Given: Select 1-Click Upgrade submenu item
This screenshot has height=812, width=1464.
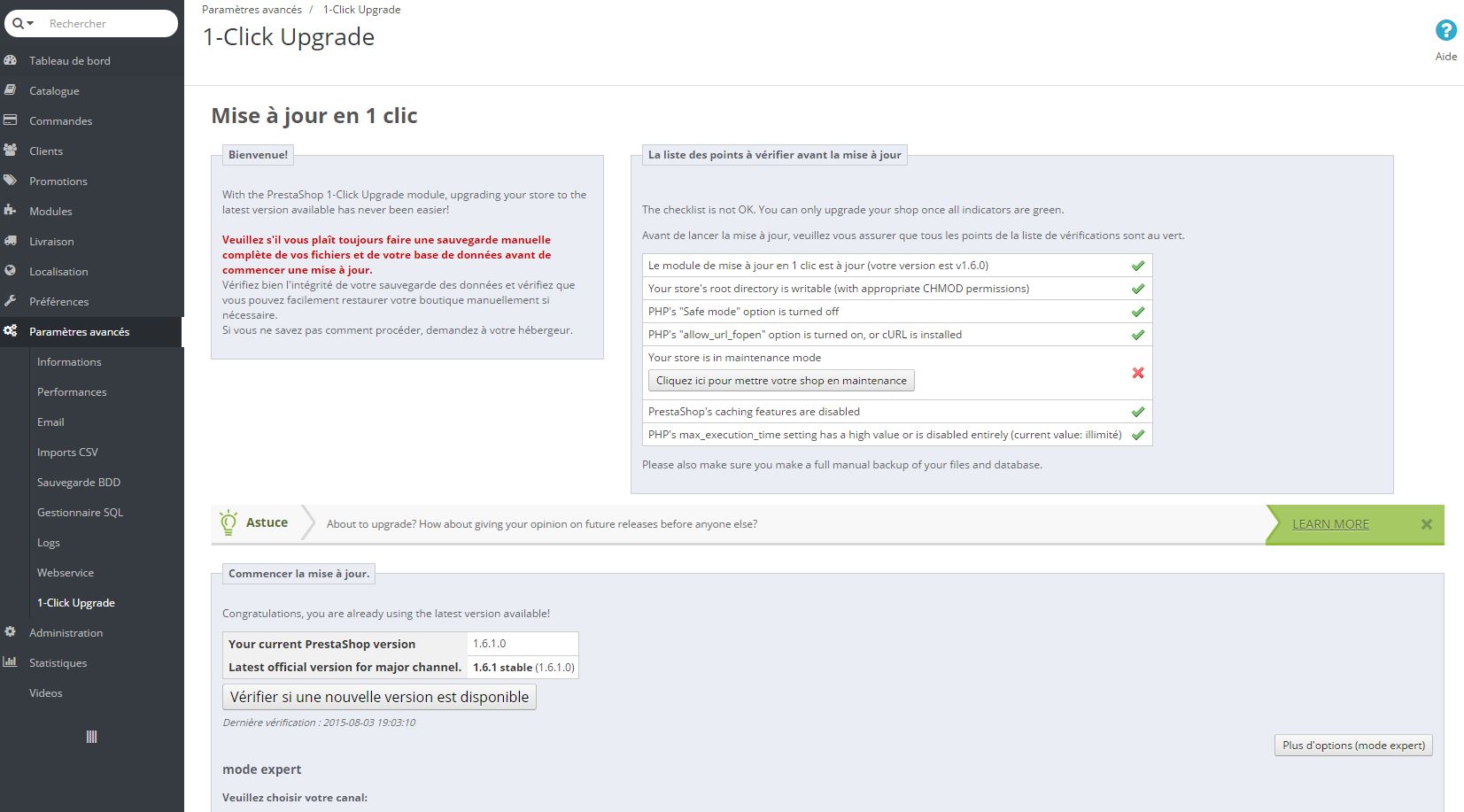Looking at the screenshot, I should pyautogui.click(x=76, y=603).
